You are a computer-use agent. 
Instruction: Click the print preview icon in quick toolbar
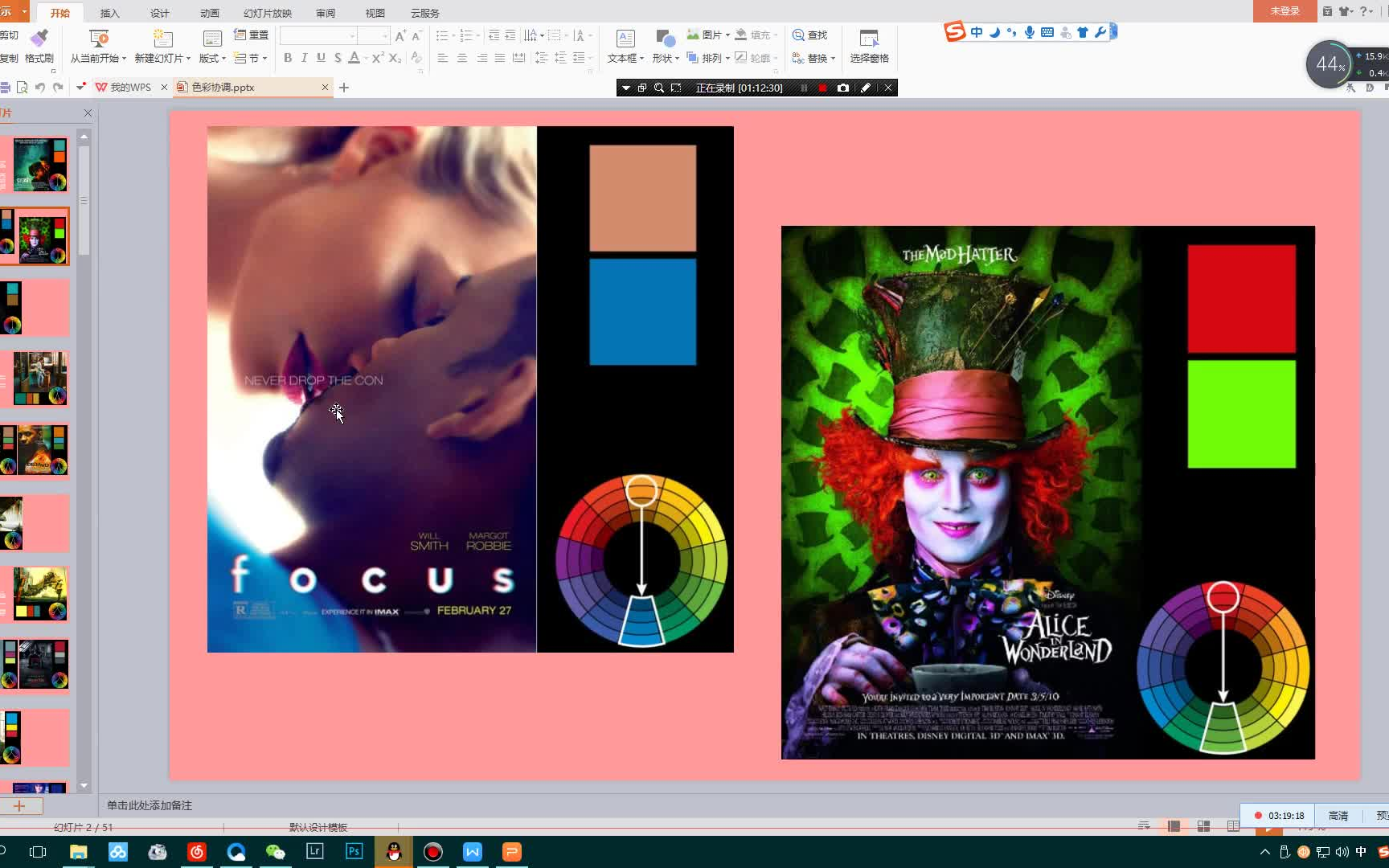pos(23,87)
